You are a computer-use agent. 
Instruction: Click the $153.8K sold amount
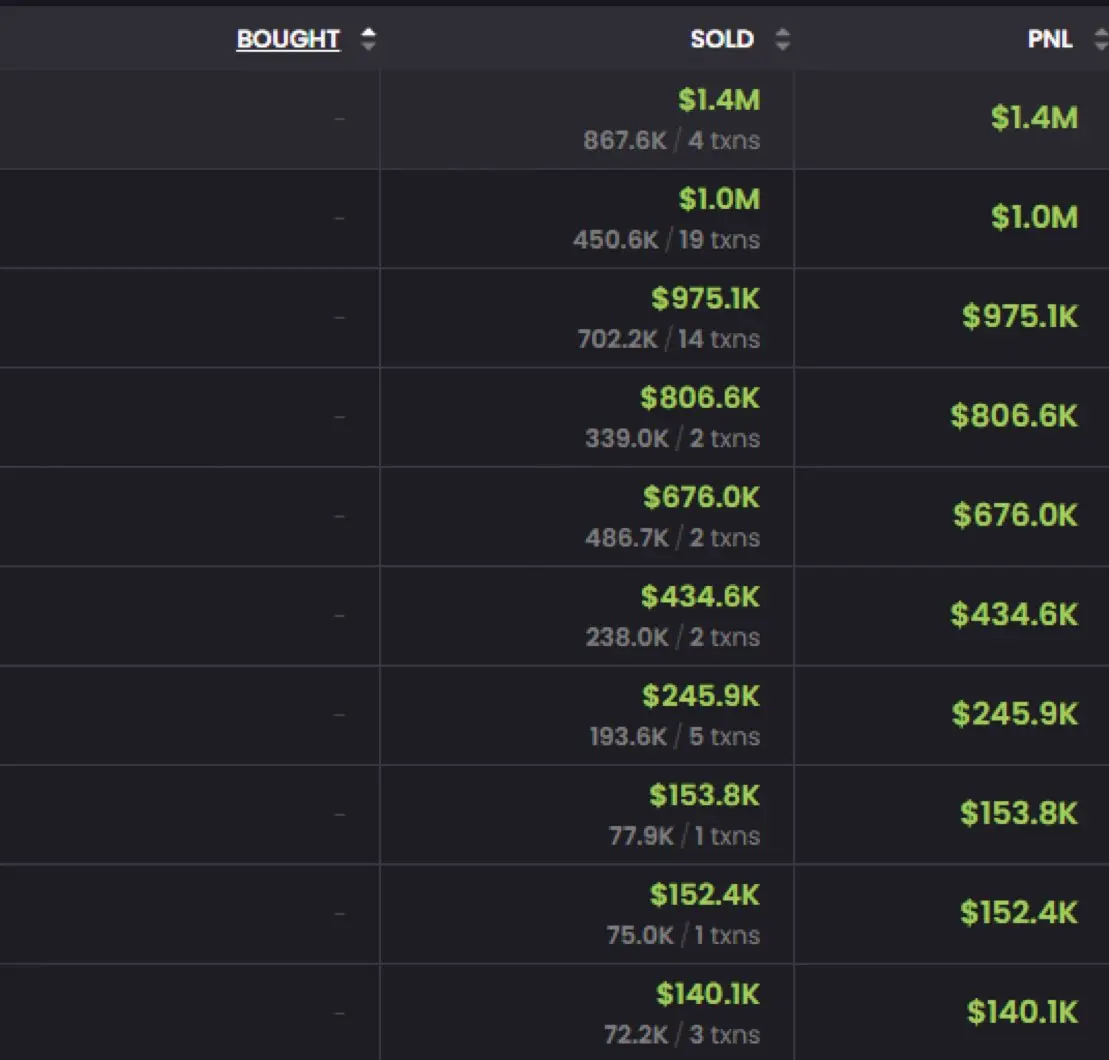tap(704, 796)
